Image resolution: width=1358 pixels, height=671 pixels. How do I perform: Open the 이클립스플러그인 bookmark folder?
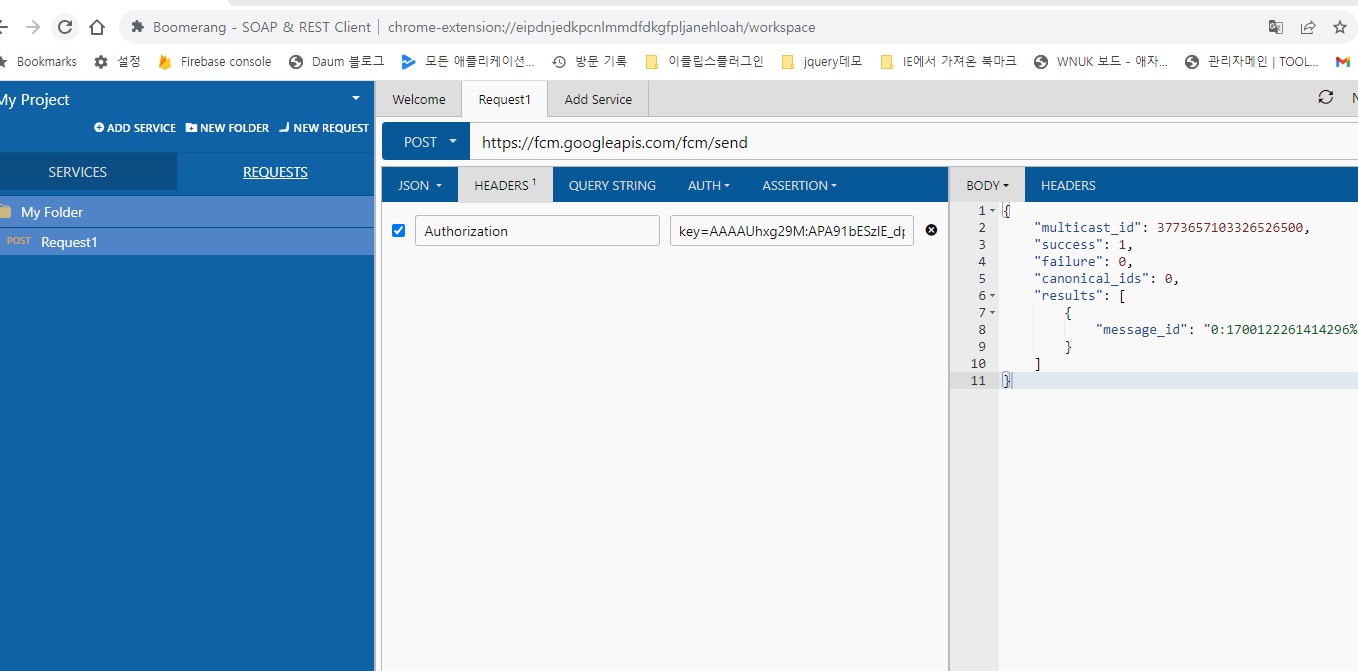(704, 61)
